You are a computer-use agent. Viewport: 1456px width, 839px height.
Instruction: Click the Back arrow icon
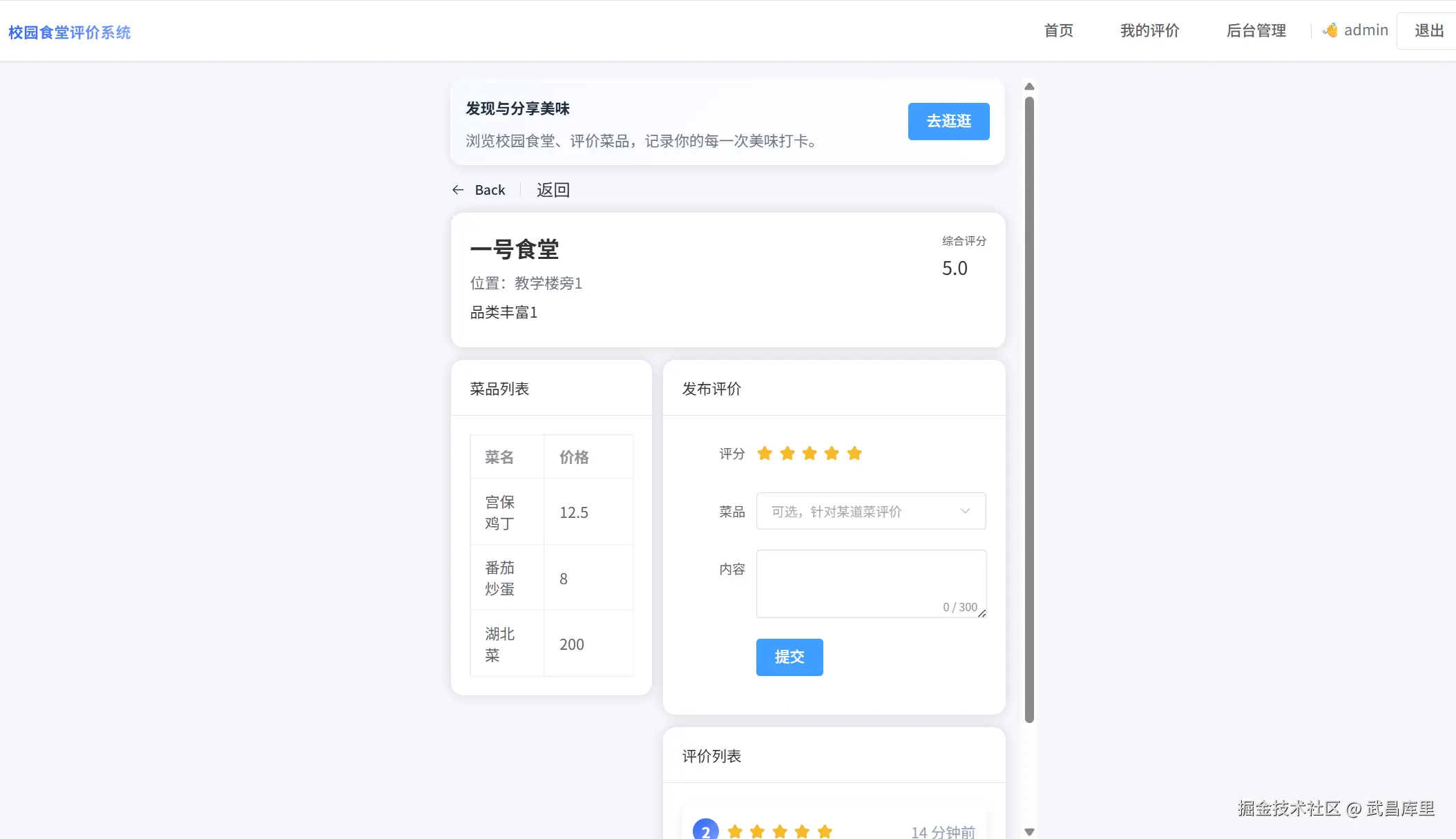[x=458, y=190]
